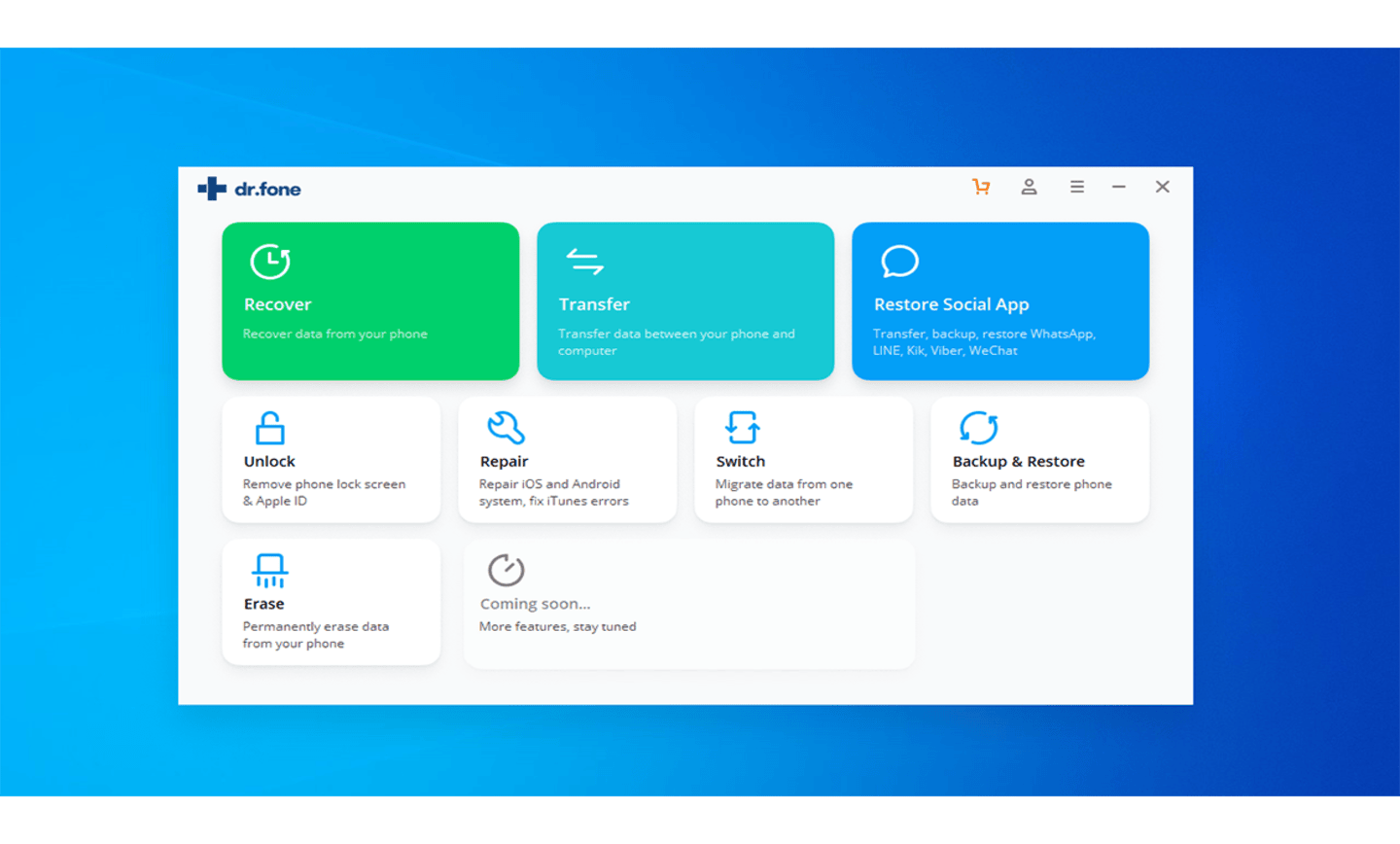The width and height of the screenshot is (1400, 844).
Task: Click the Backup & Restore circular arrows icon
Action: (x=978, y=428)
